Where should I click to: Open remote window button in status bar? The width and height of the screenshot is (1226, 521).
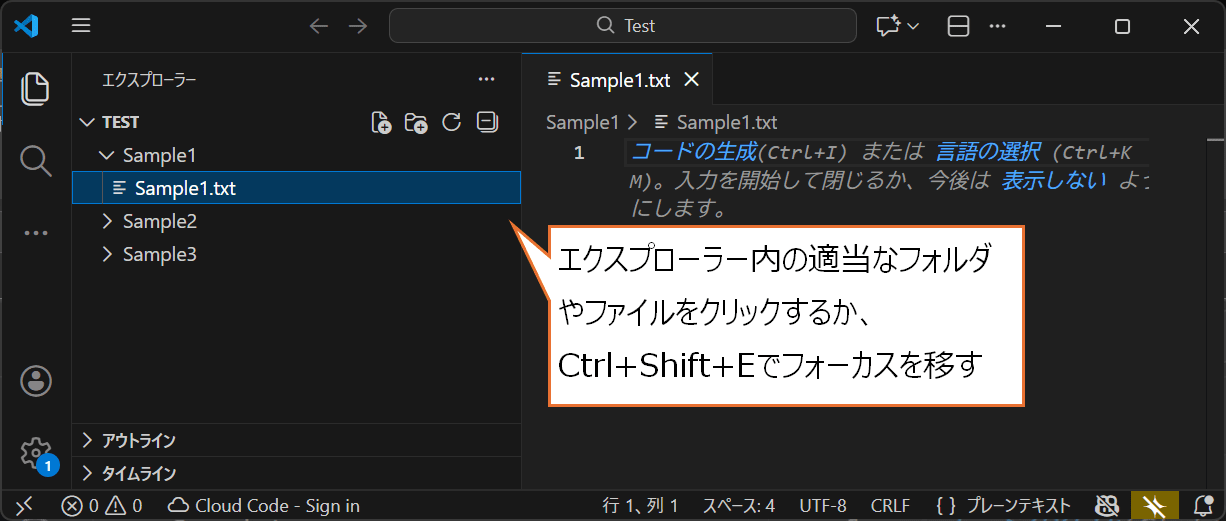click(x=24, y=505)
